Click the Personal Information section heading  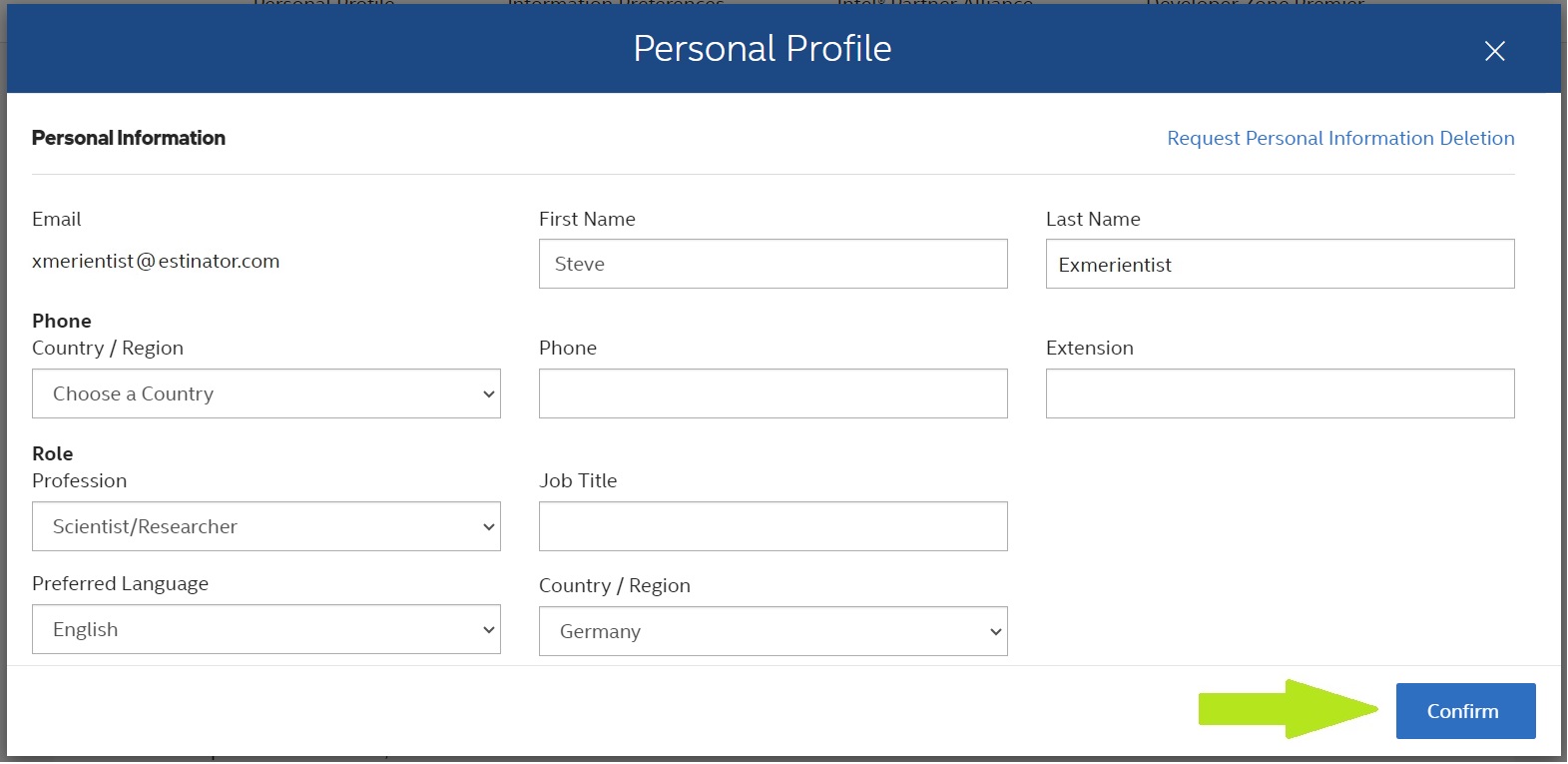pyautogui.click(x=129, y=138)
